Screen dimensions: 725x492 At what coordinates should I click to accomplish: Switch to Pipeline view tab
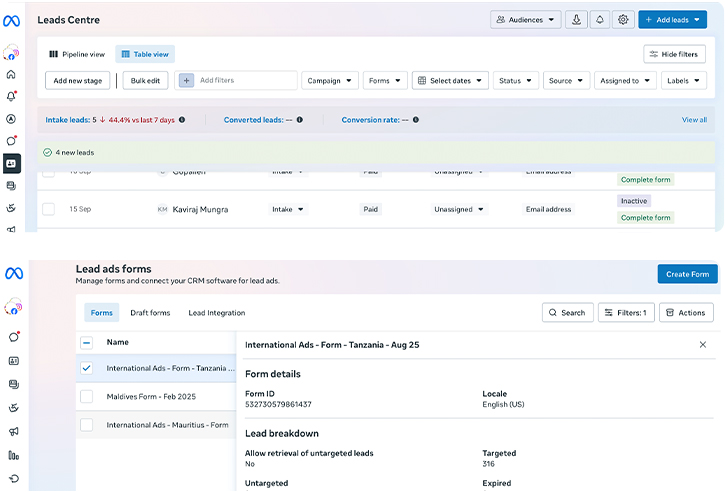(77, 54)
